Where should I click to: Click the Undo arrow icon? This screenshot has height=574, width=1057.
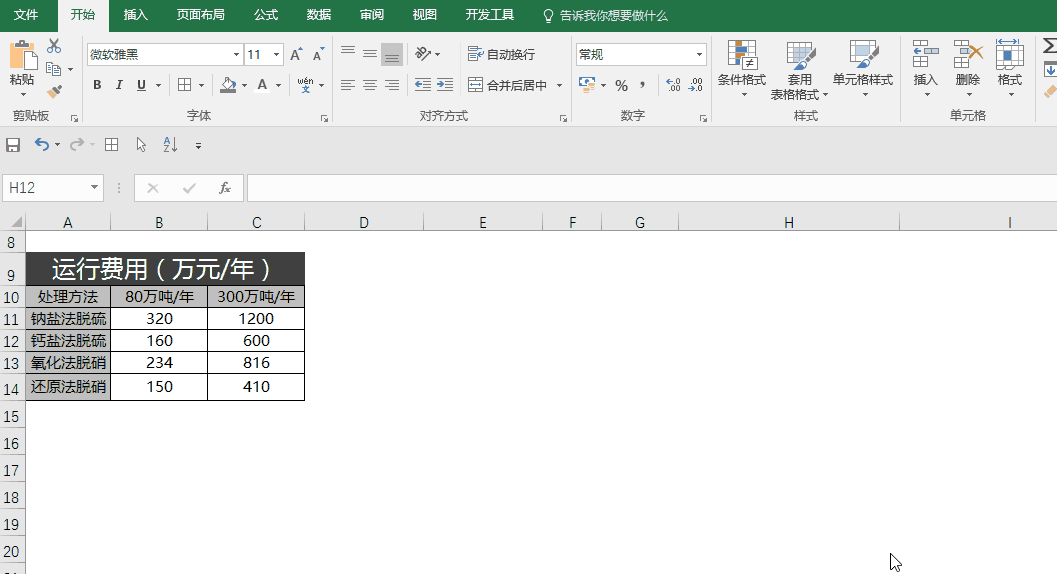click(41, 145)
